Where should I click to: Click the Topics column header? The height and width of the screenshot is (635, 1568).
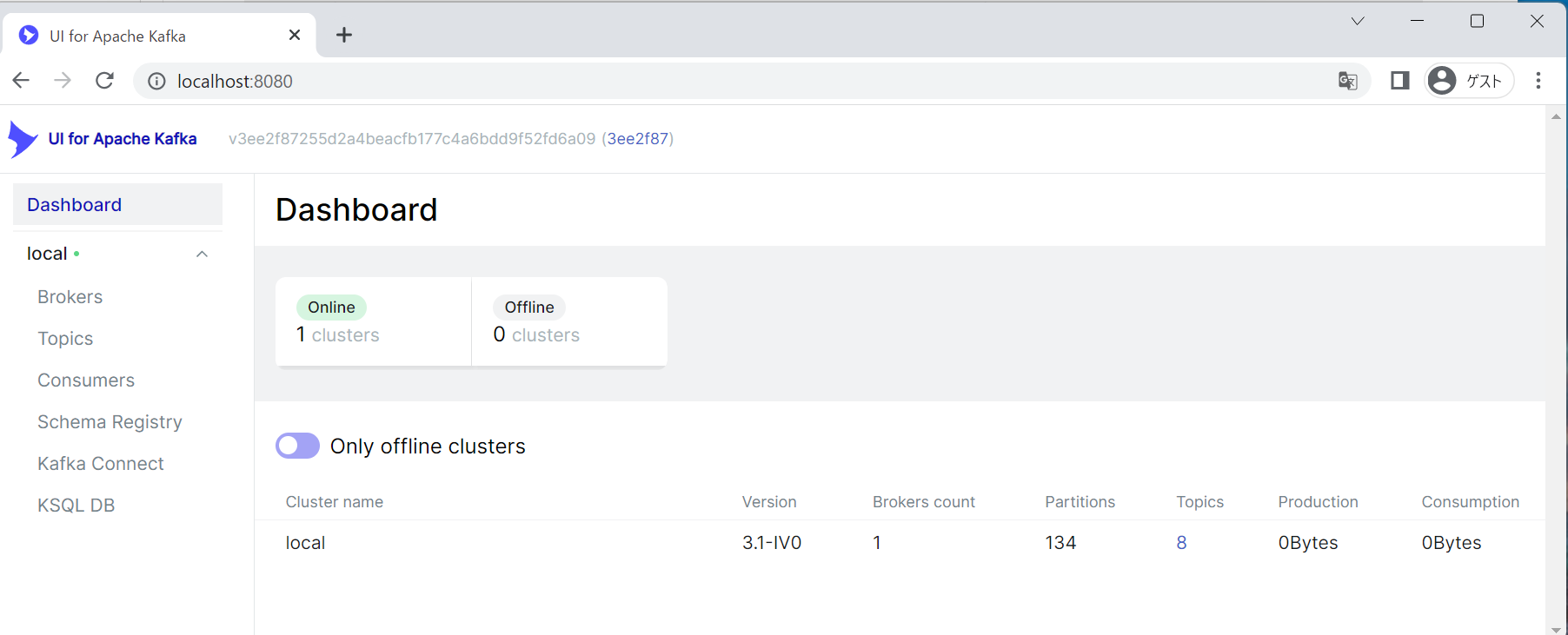click(x=1199, y=502)
